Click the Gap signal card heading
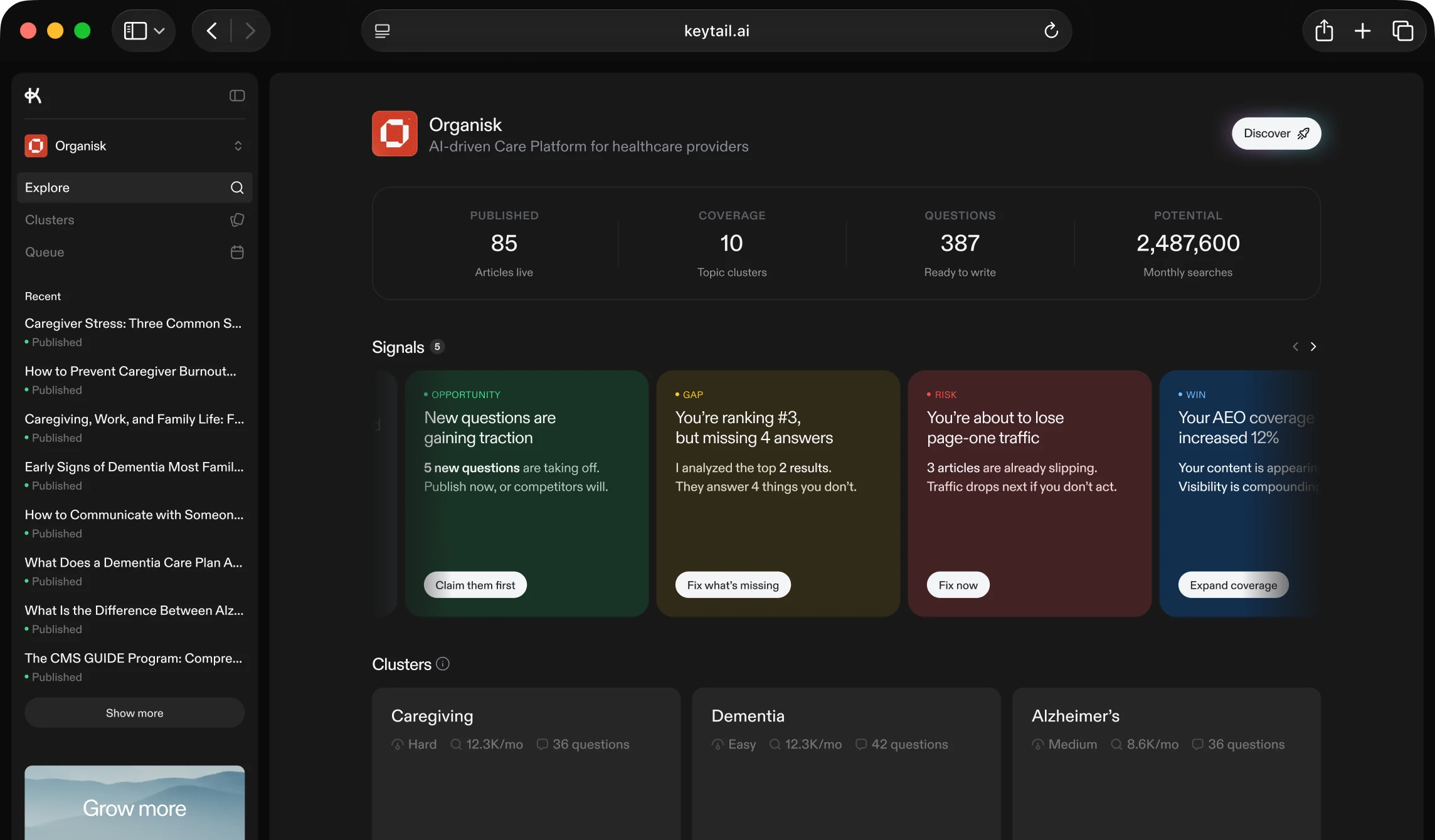Image resolution: width=1435 pixels, height=840 pixels. [x=754, y=428]
